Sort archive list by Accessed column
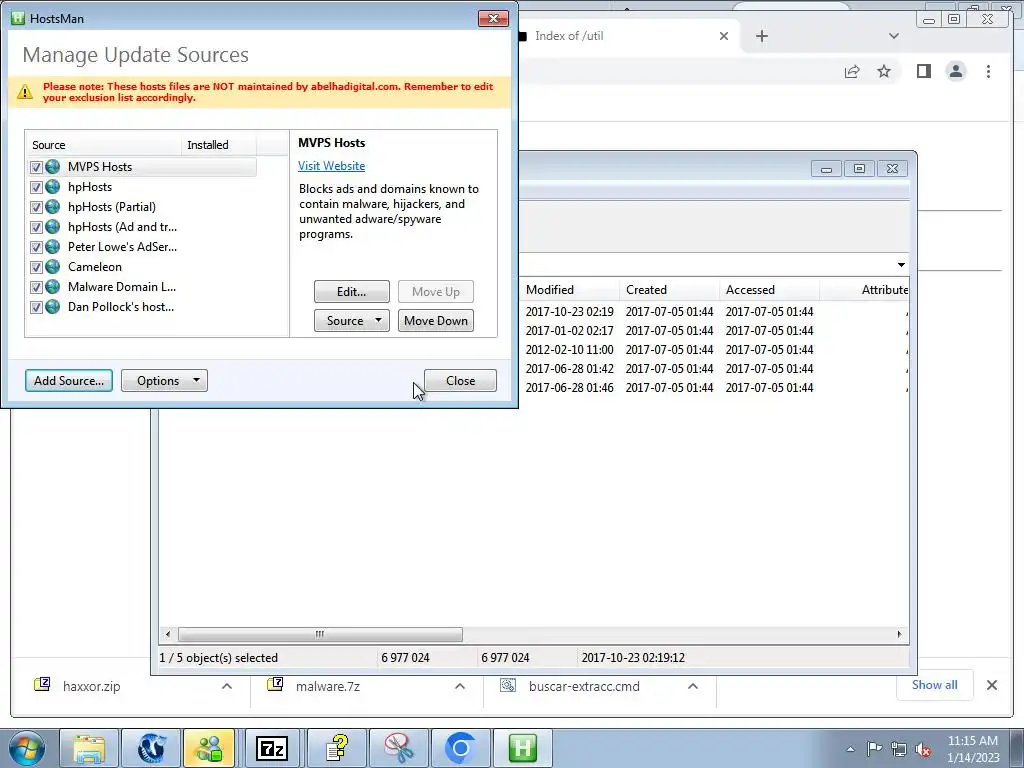Screen dimensions: 1024x768 (x=769, y=290)
